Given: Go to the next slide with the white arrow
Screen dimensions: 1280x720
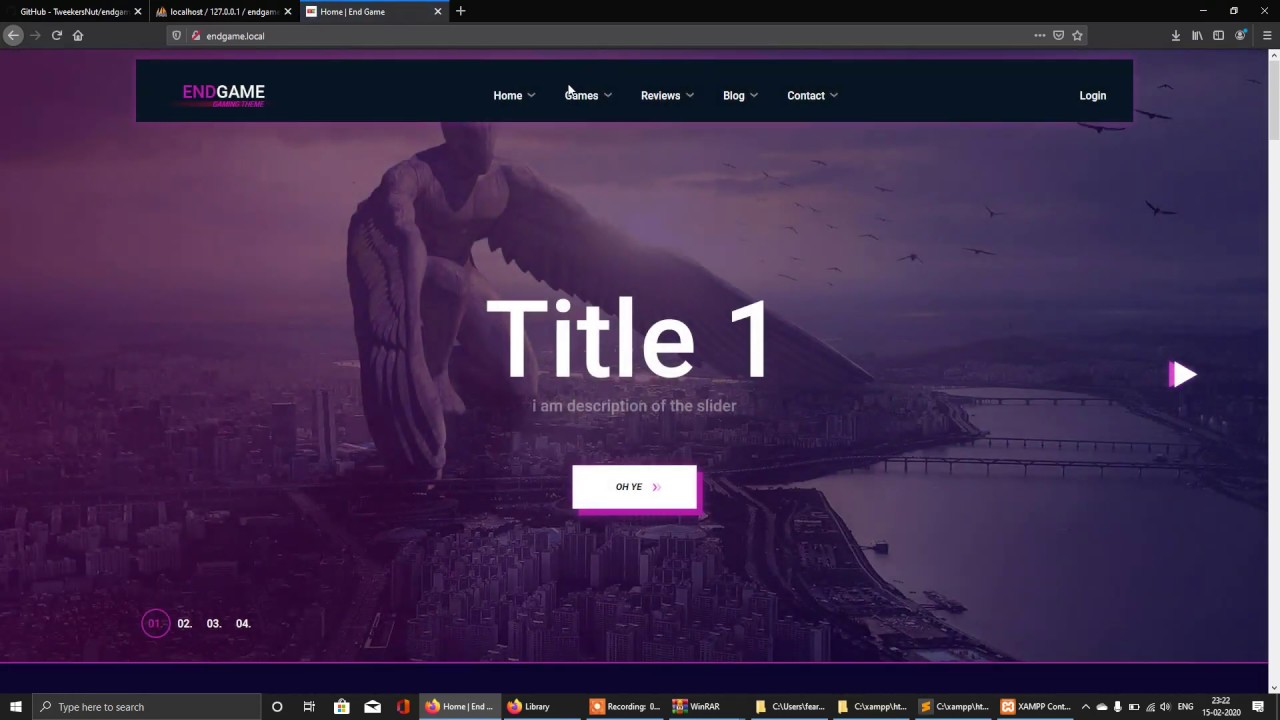Looking at the screenshot, I should pos(1183,374).
